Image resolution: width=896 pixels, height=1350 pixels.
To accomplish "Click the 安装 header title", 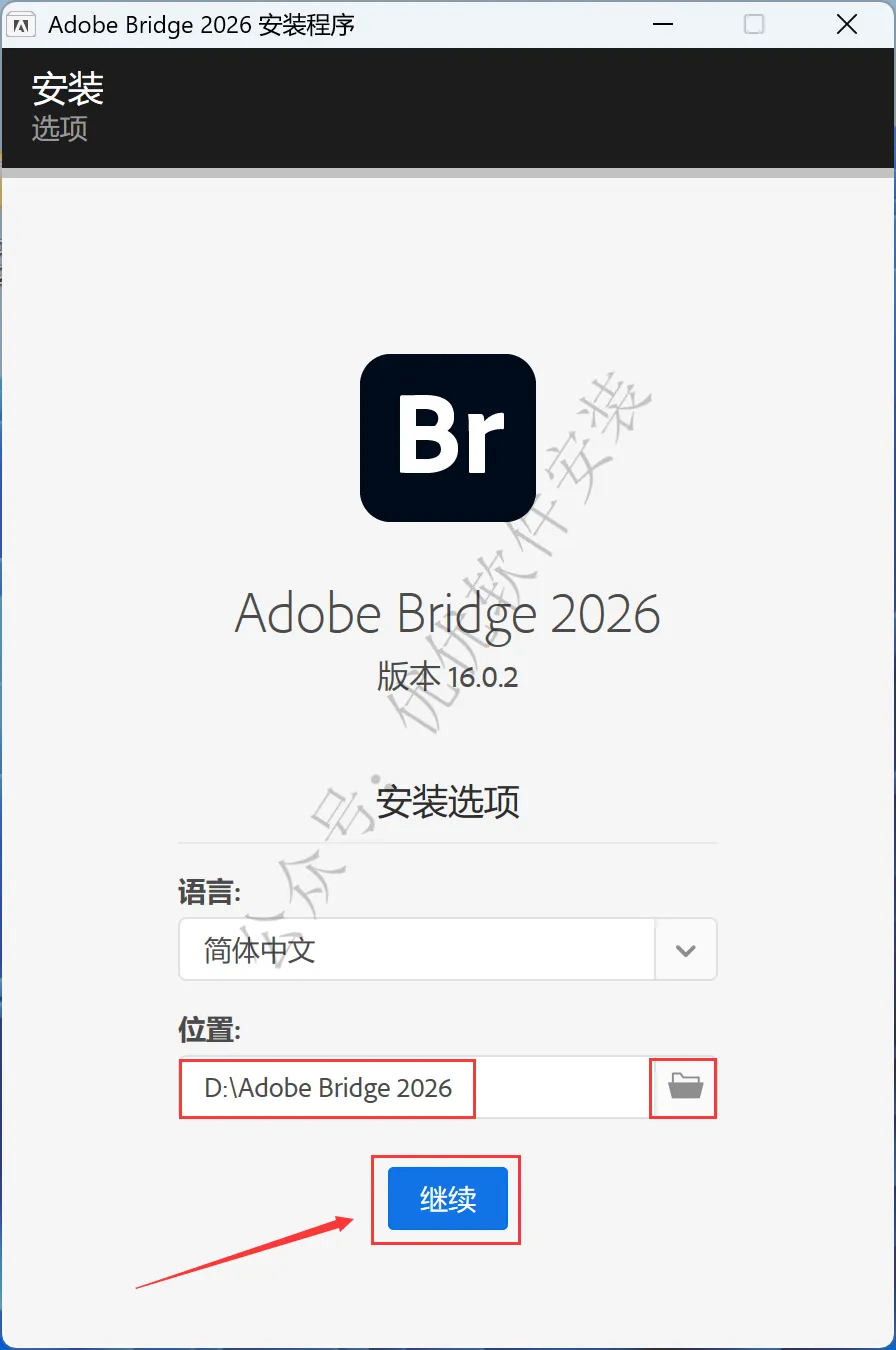I will pyautogui.click(x=68, y=89).
